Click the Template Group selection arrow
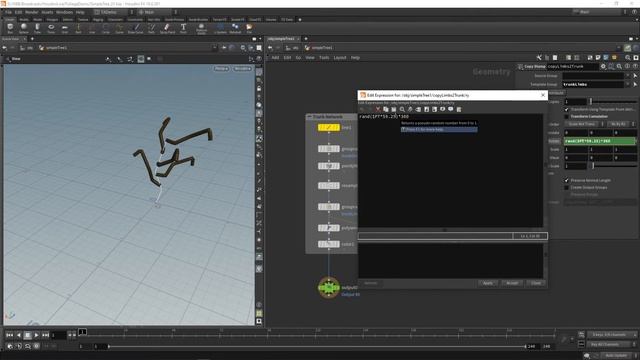 coord(635,84)
